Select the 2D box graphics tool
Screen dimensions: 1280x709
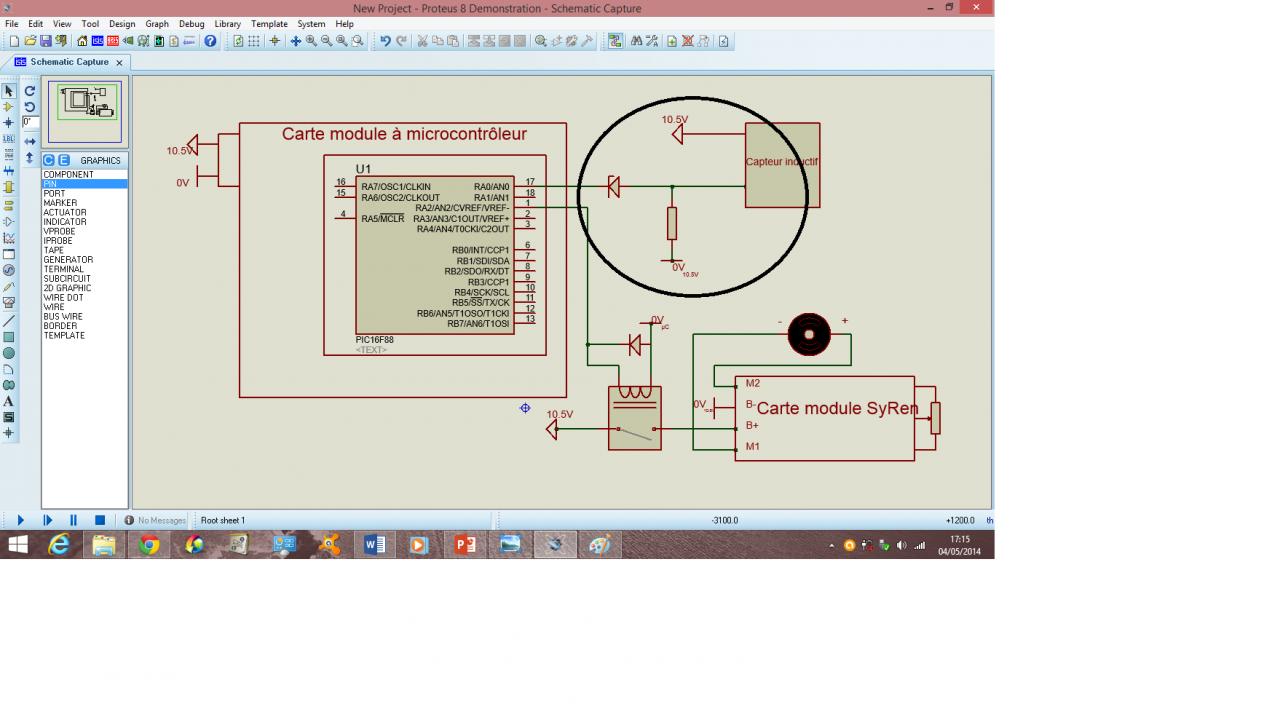pos(9,337)
